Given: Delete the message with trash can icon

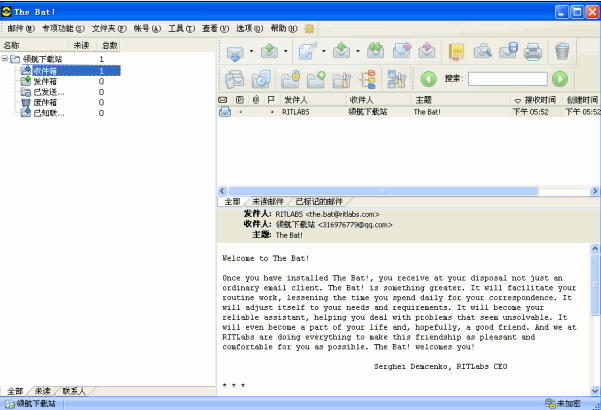Looking at the screenshot, I should (x=562, y=51).
